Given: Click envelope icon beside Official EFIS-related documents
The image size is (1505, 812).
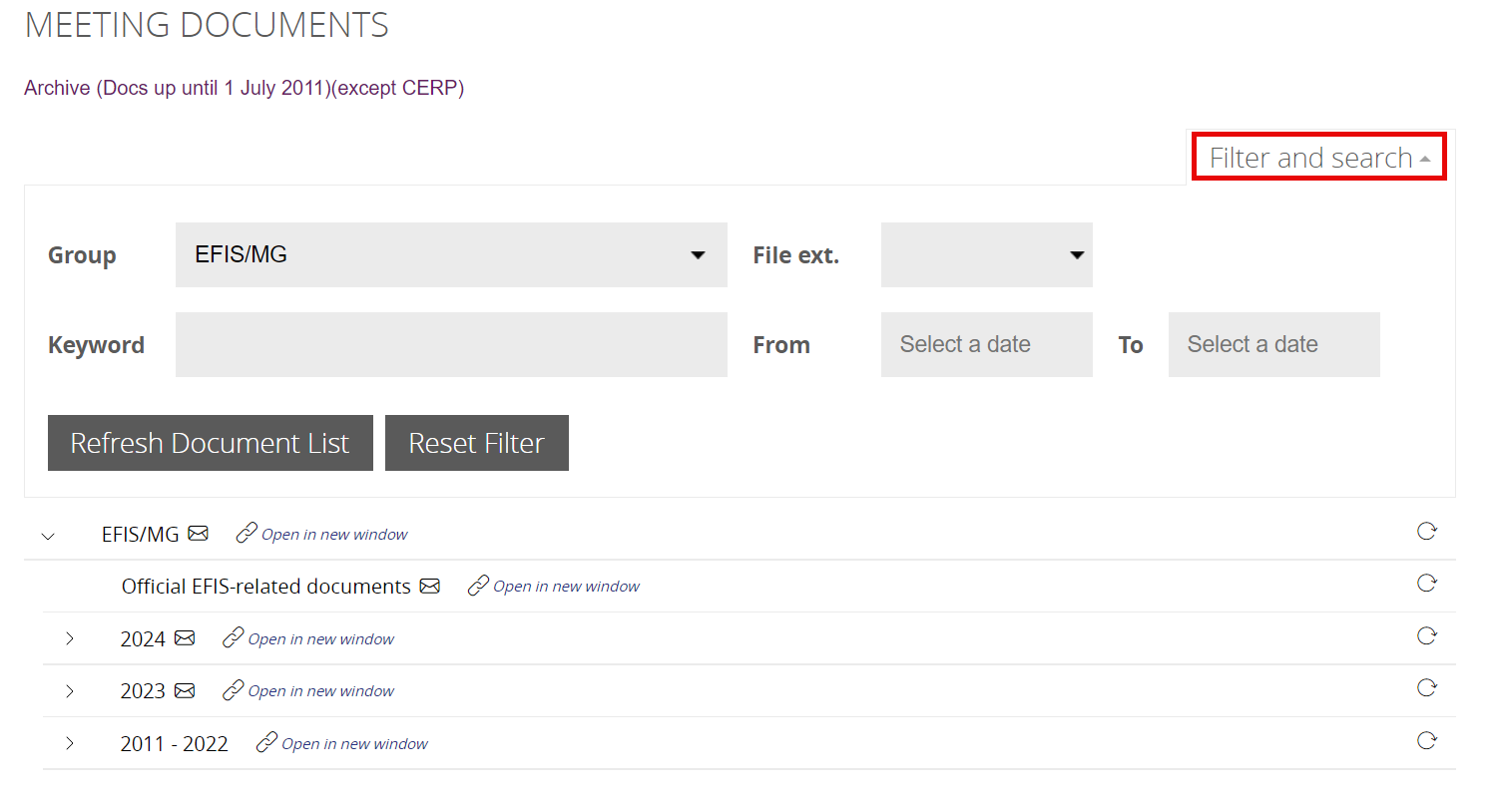Looking at the screenshot, I should click(x=430, y=586).
